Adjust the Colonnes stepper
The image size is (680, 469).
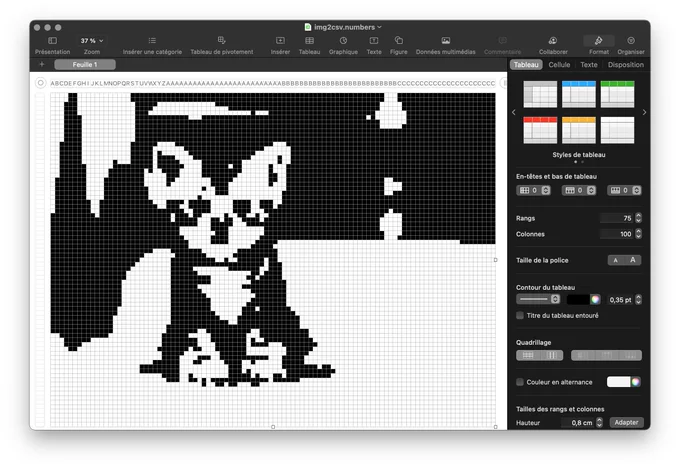pos(638,234)
